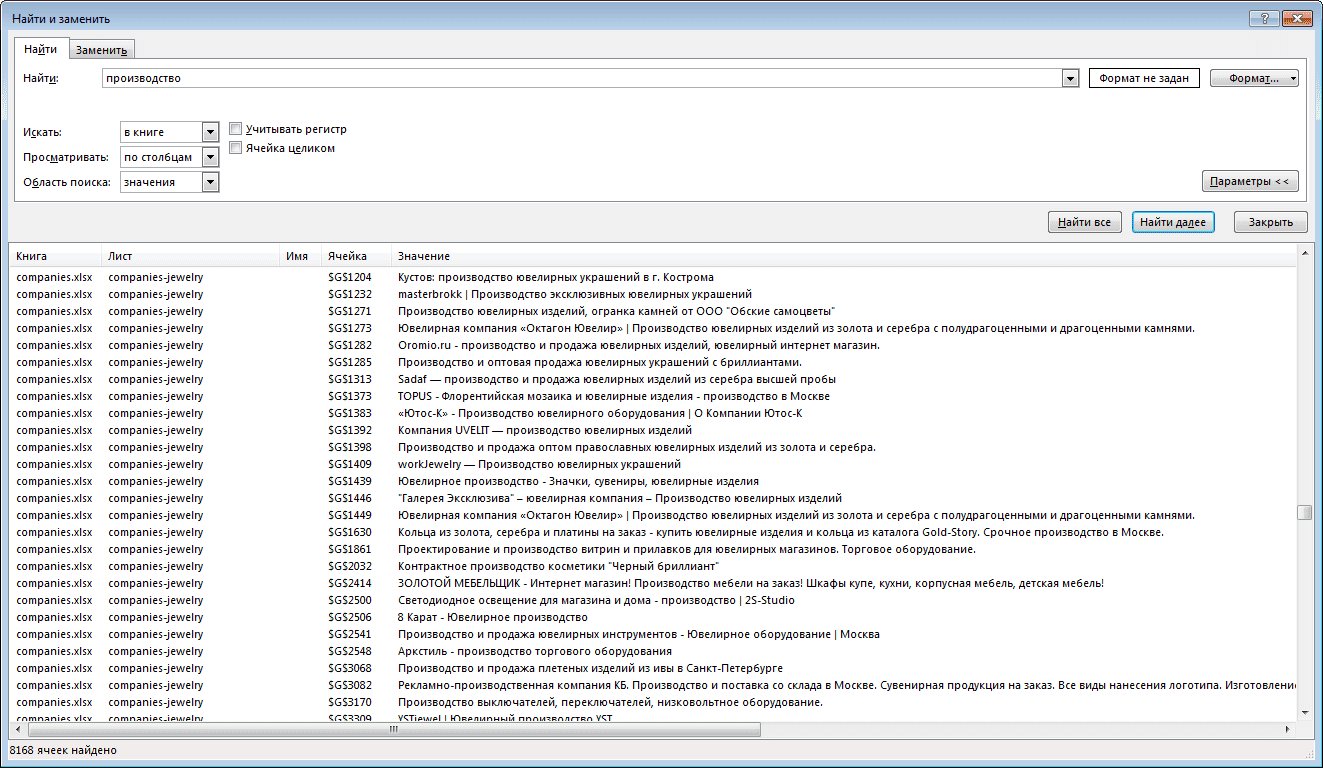Viewport: 1323px width, 768px height.
Task: Select Галерея Эксклюзива result row $G$1446
Action: (653, 498)
